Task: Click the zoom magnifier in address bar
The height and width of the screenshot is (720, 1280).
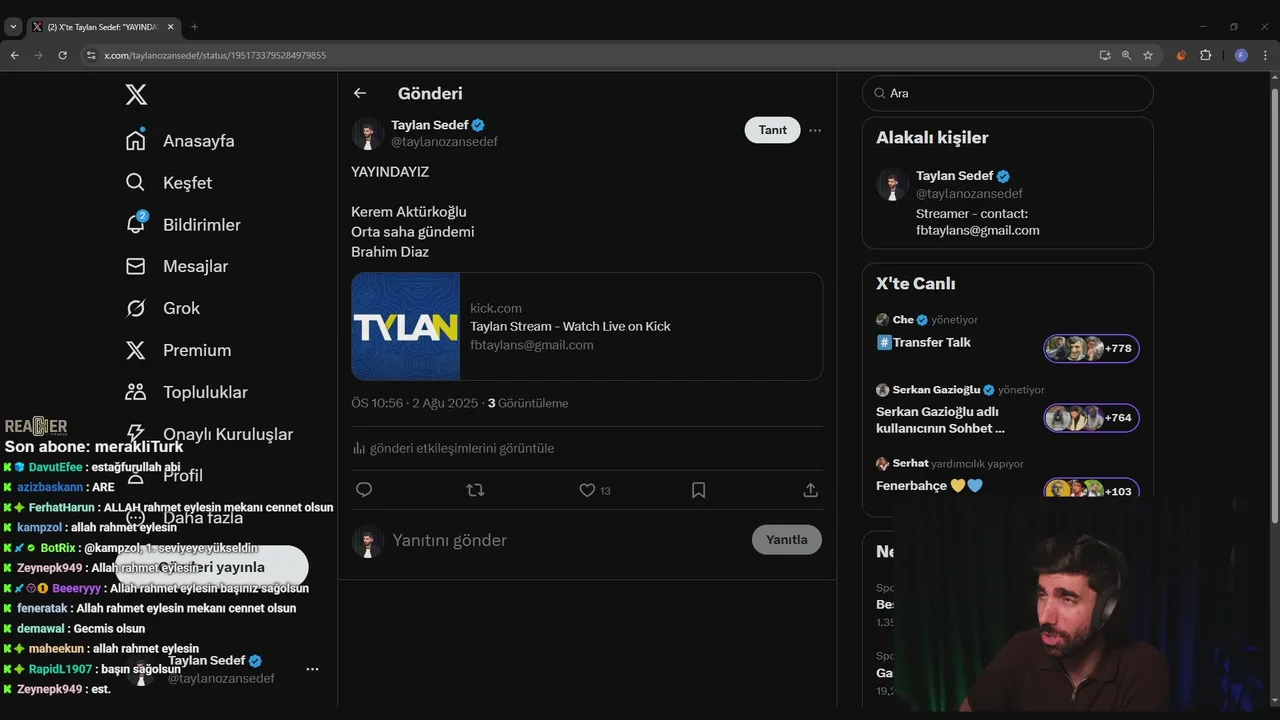Action: pos(1126,55)
